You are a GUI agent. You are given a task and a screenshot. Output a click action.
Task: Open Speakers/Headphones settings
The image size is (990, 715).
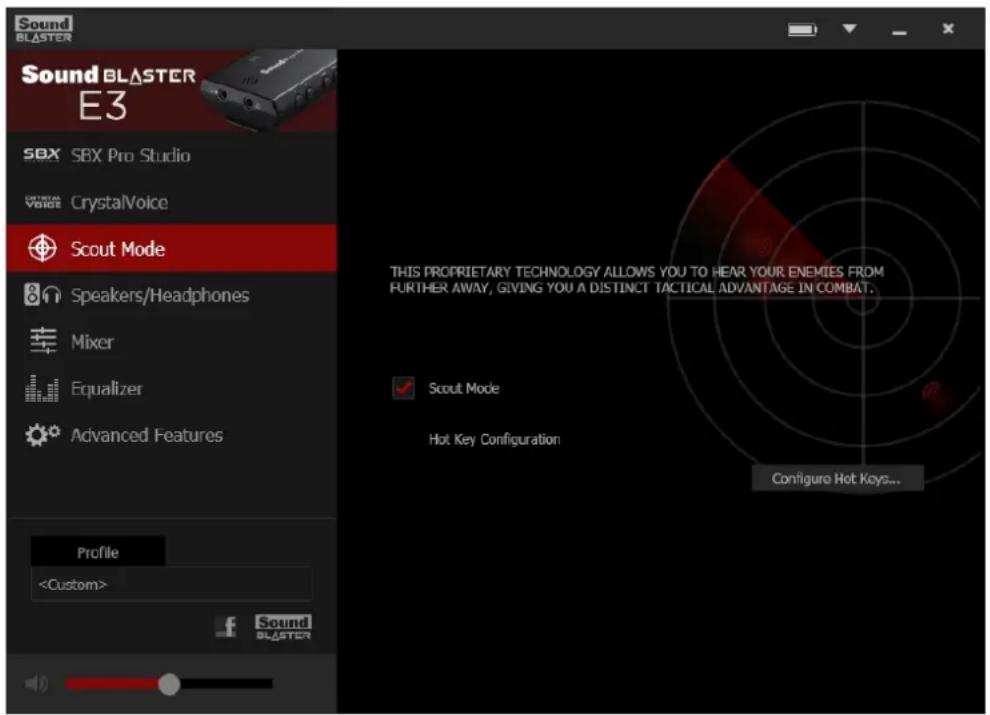[171, 295]
